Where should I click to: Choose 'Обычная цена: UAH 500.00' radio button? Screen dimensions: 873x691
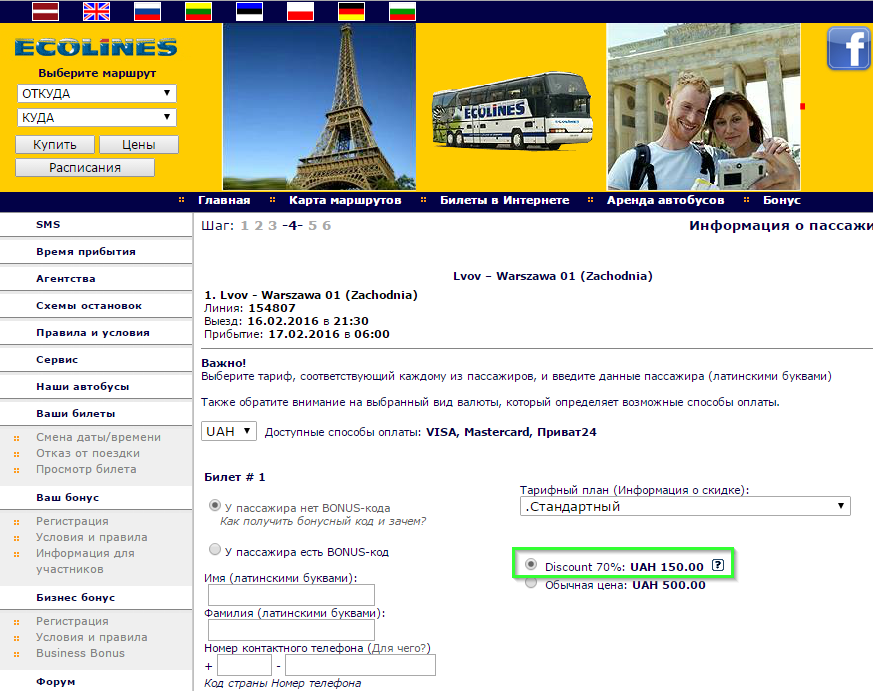click(531, 582)
